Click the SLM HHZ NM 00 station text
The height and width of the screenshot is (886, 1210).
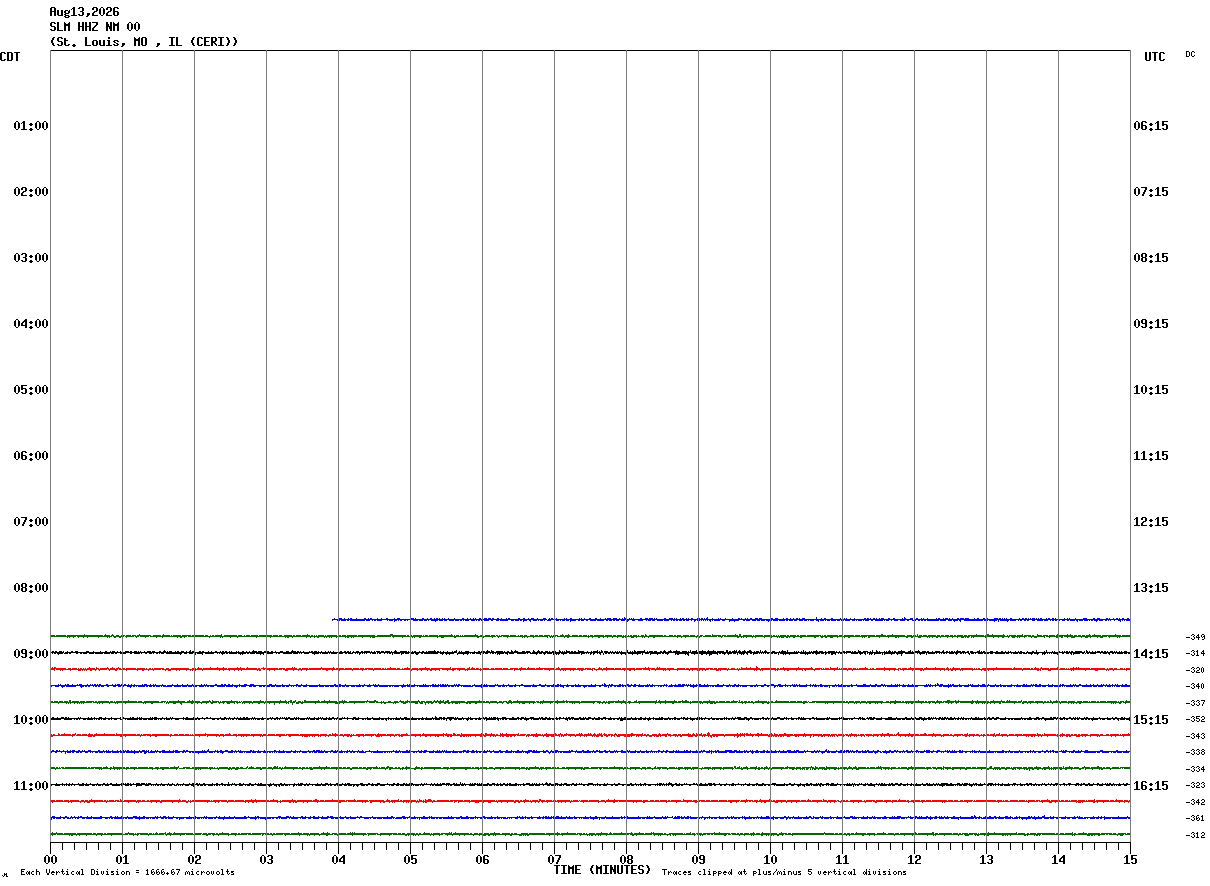tap(95, 27)
